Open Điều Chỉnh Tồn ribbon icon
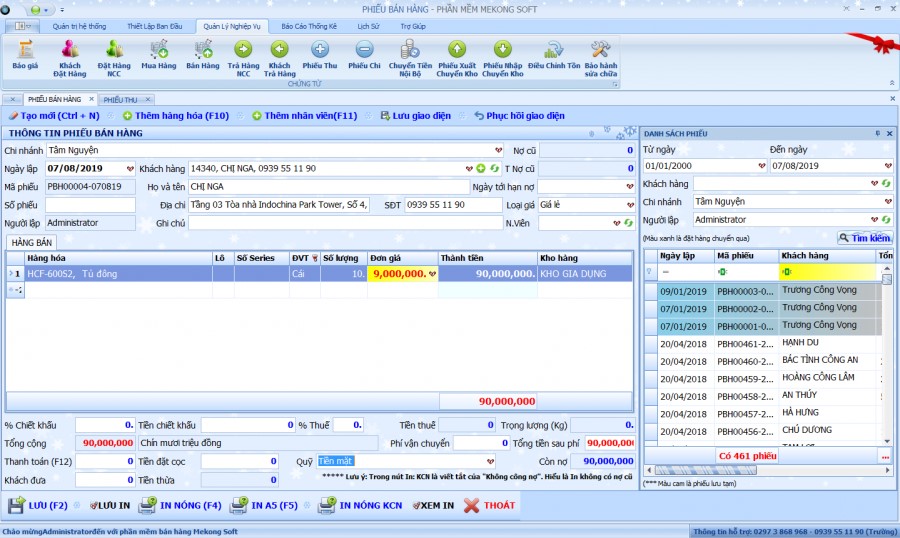This screenshot has height=538, width=900. (x=554, y=56)
